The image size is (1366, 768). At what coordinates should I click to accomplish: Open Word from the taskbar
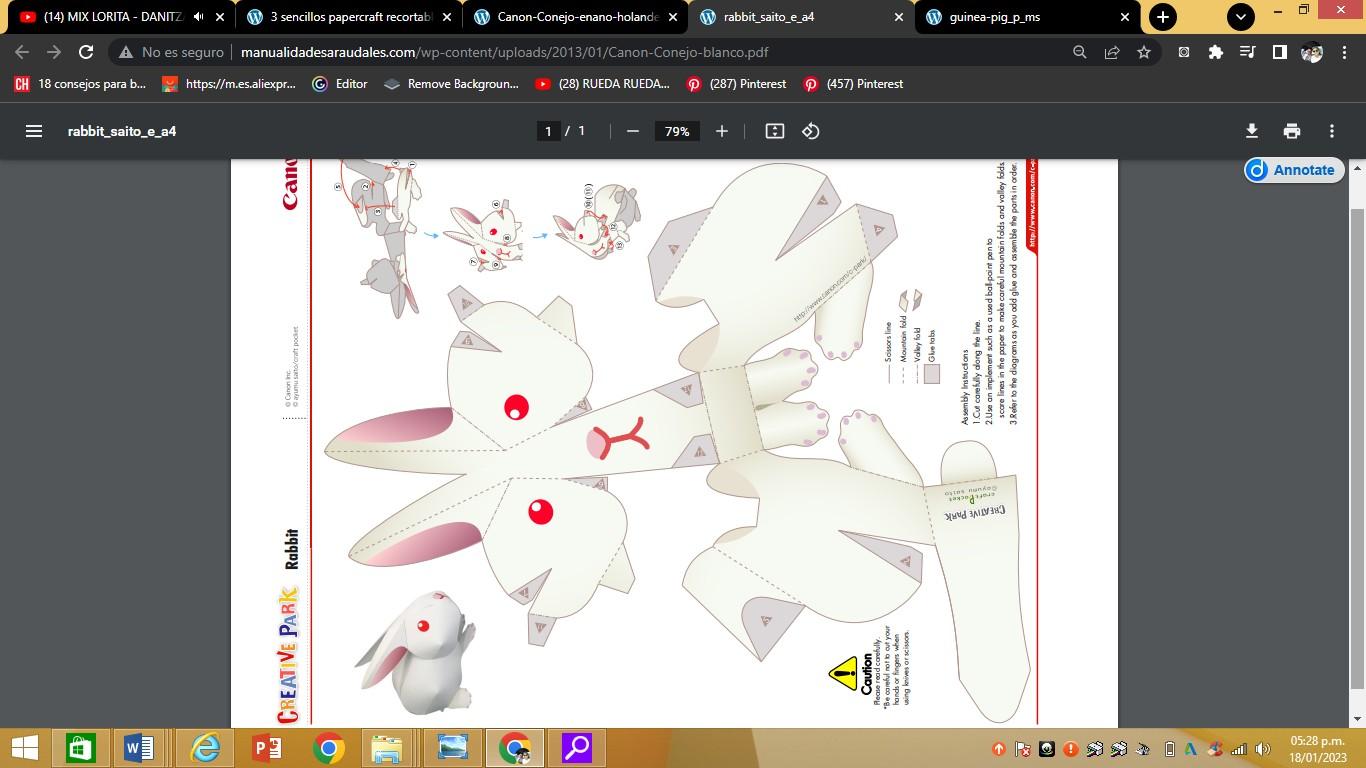tap(139, 748)
